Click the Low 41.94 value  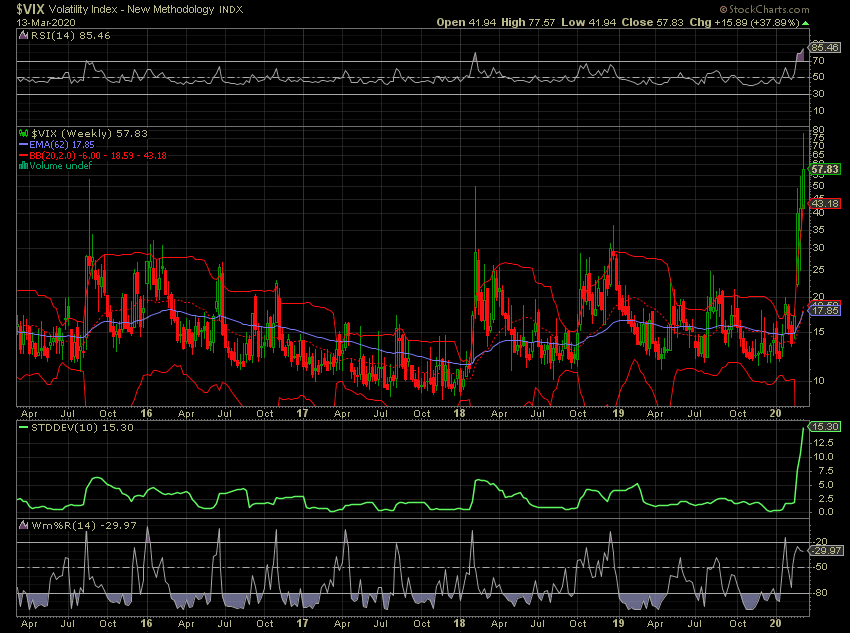click(x=589, y=22)
